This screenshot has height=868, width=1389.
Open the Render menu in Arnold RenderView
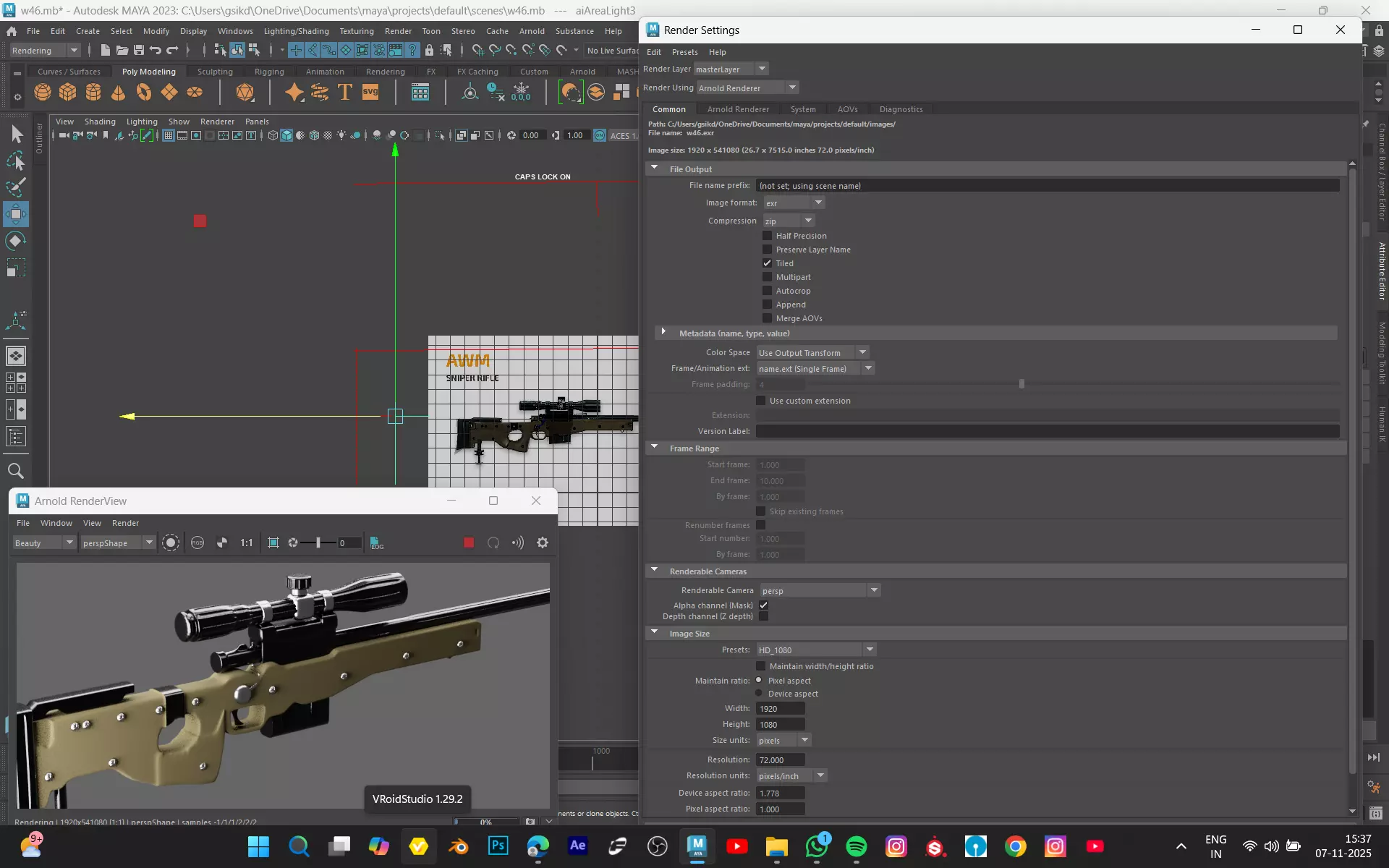point(125,523)
